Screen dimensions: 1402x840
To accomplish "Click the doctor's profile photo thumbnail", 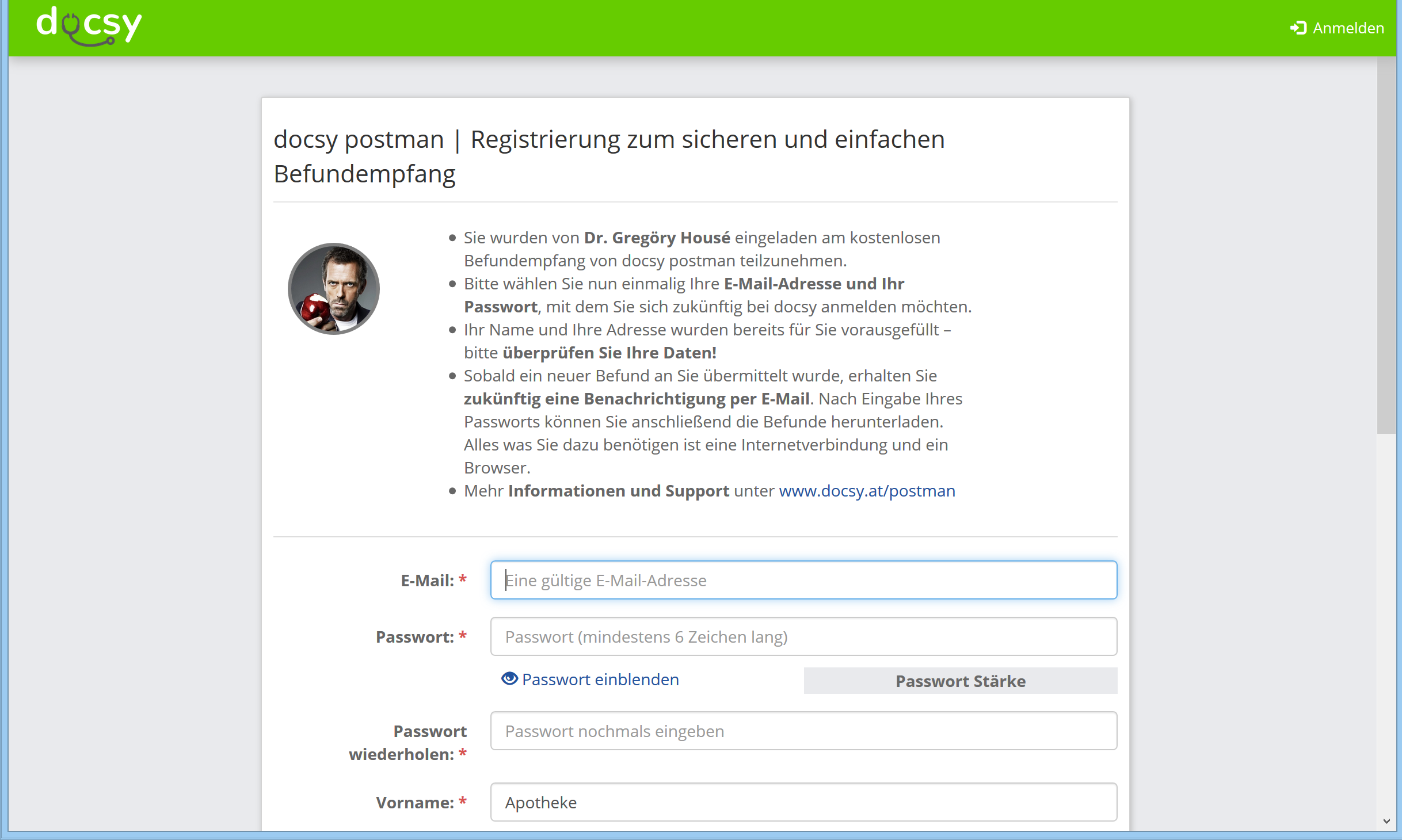I will click(334, 289).
